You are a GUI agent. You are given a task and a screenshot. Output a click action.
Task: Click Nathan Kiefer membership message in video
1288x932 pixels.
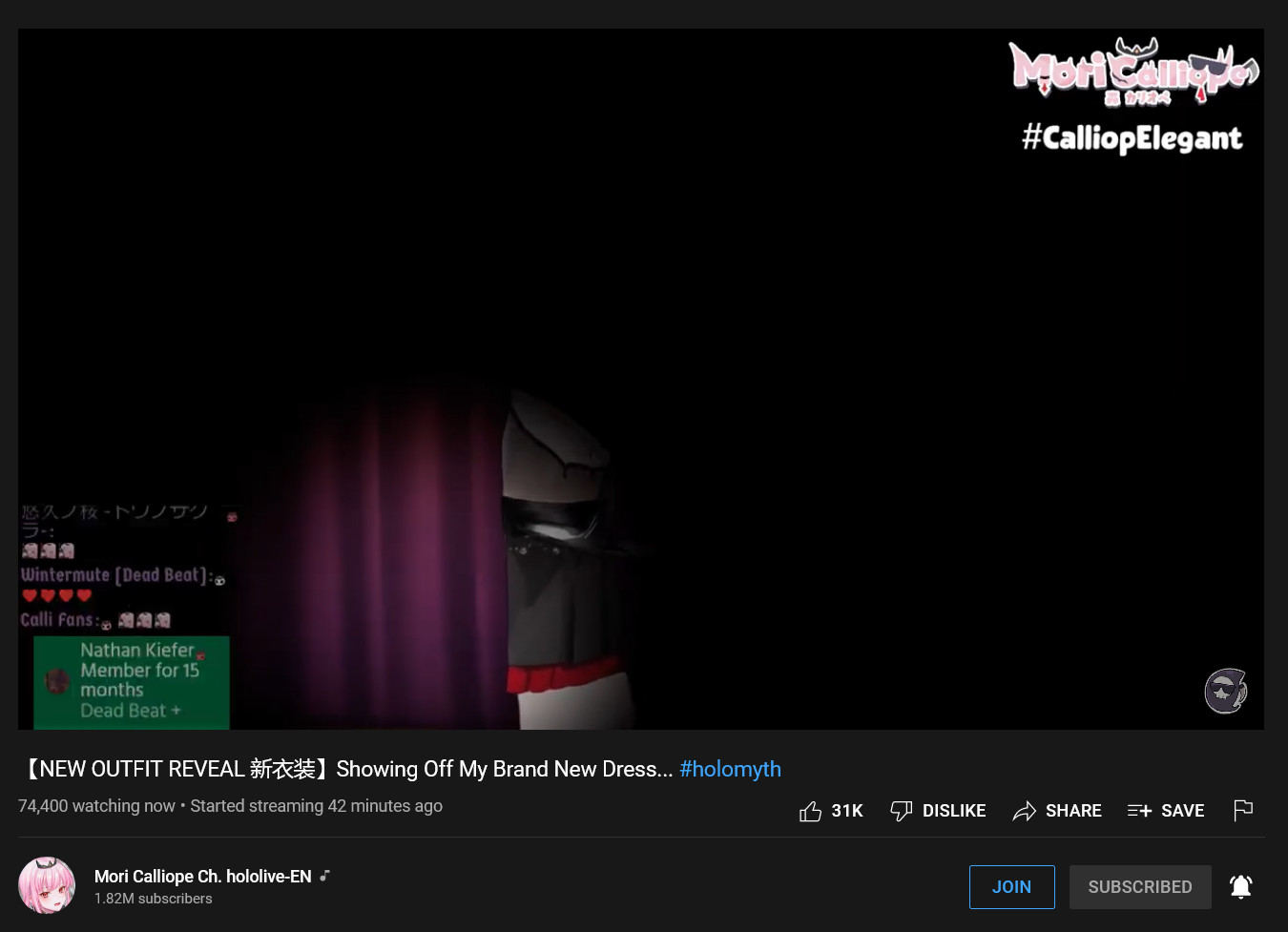(132, 682)
